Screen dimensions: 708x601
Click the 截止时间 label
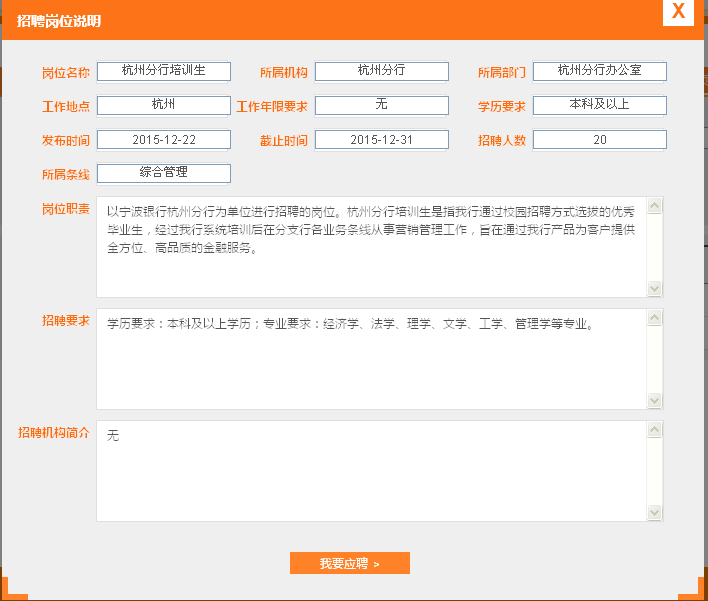pos(284,140)
